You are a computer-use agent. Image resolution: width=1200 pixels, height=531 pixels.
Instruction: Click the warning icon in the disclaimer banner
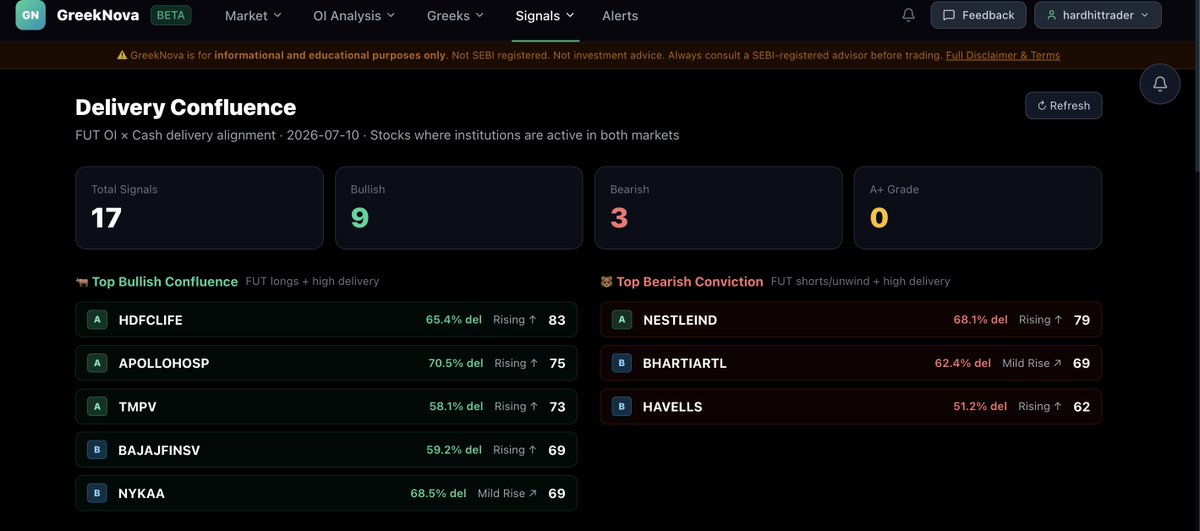point(122,55)
